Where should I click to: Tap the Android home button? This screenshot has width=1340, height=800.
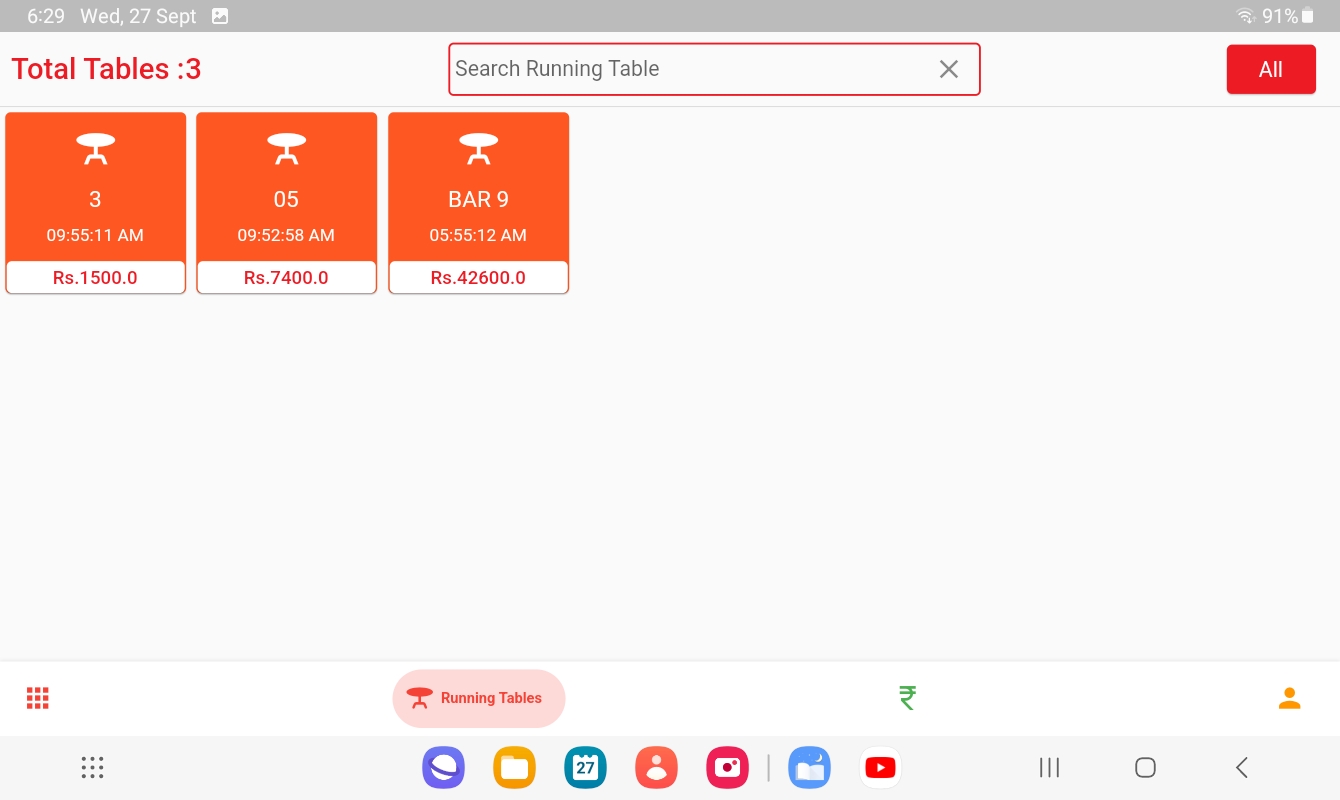[x=1146, y=767]
